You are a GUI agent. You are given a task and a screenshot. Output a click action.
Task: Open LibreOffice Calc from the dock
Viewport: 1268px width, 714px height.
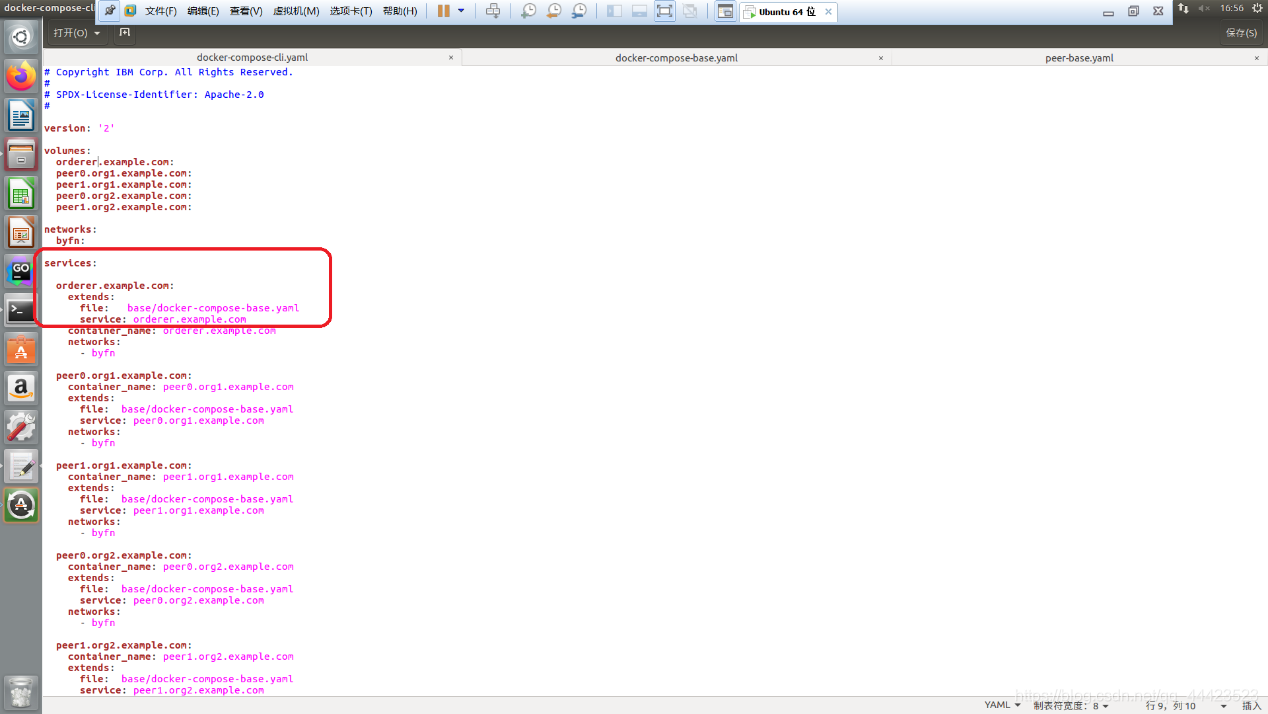[x=21, y=193]
